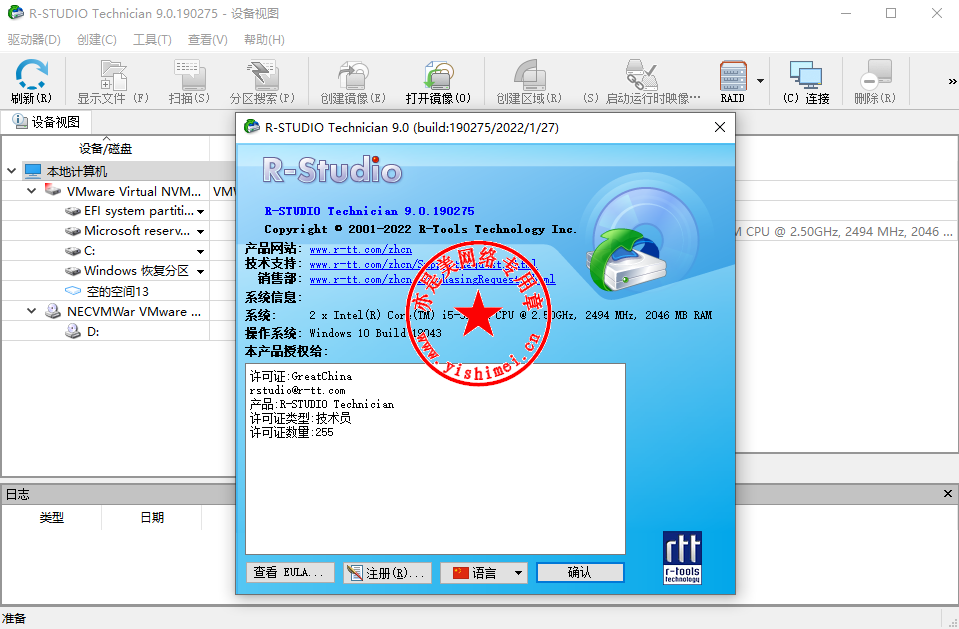Open dropdown for EFI system partition
The image size is (959, 629).
click(x=201, y=212)
